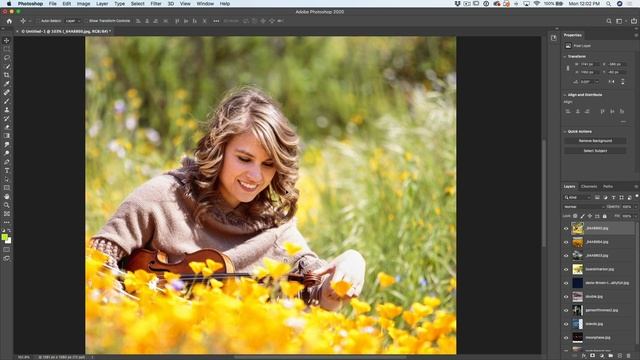640x360 pixels.
Task: Click the Spotlight search icon in menu bar
Action: 608,4
